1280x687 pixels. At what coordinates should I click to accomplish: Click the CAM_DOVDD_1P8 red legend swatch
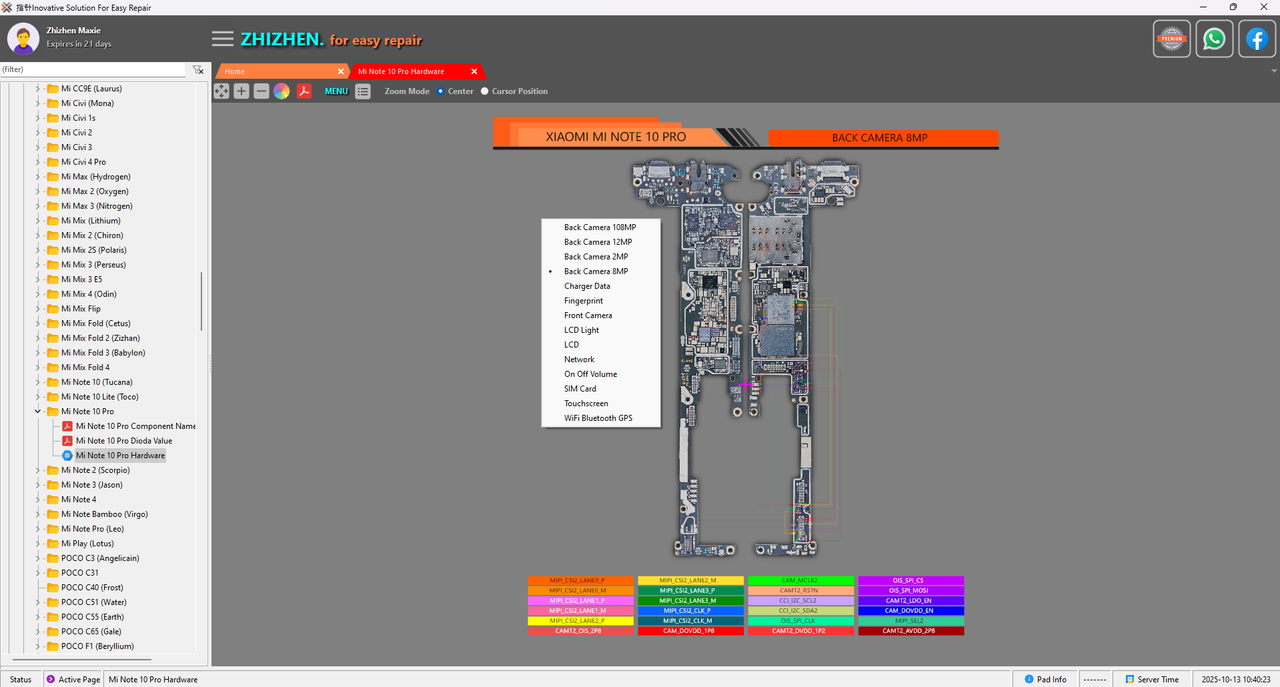pyautogui.click(x=691, y=631)
